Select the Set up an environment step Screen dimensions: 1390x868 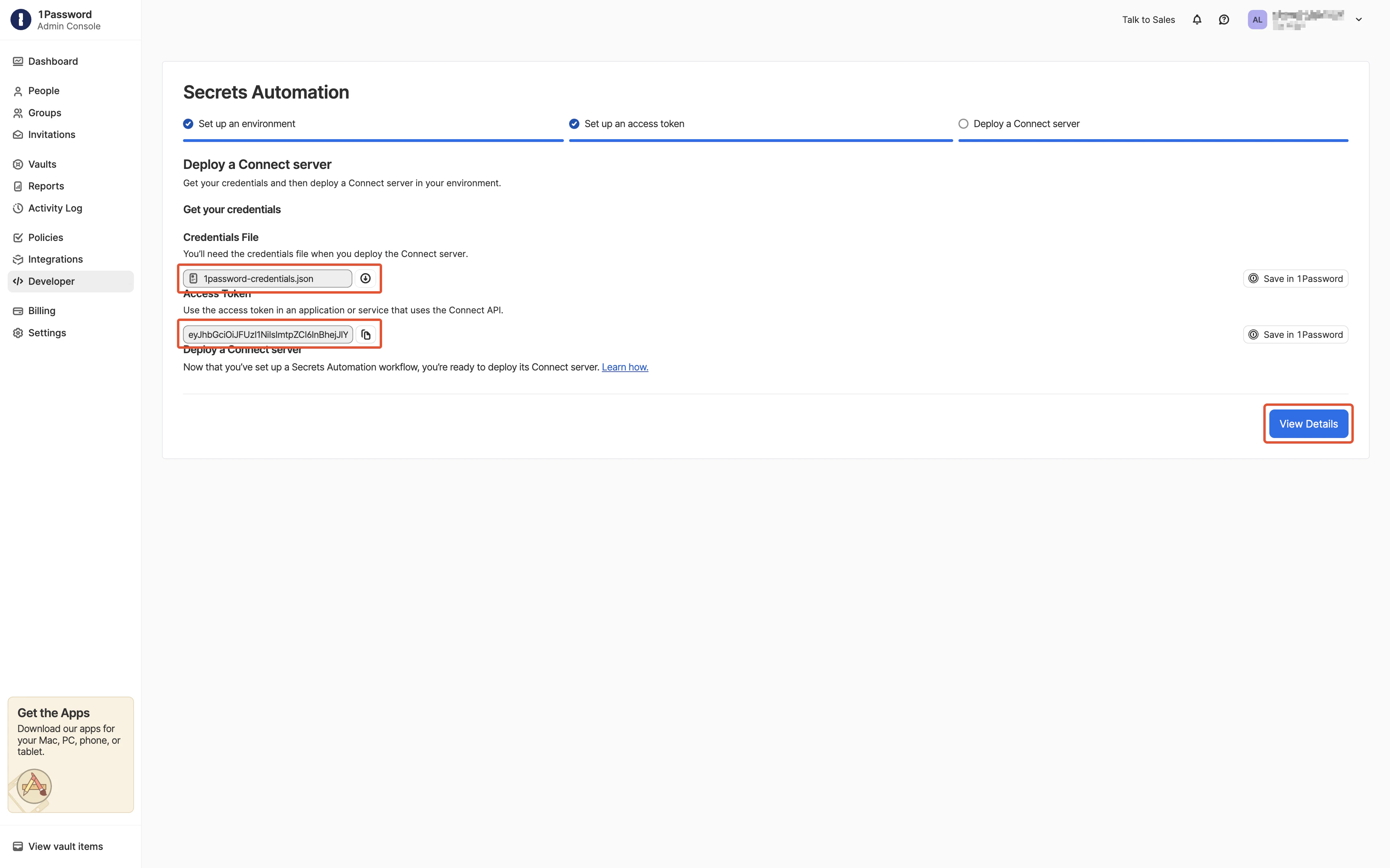point(239,123)
